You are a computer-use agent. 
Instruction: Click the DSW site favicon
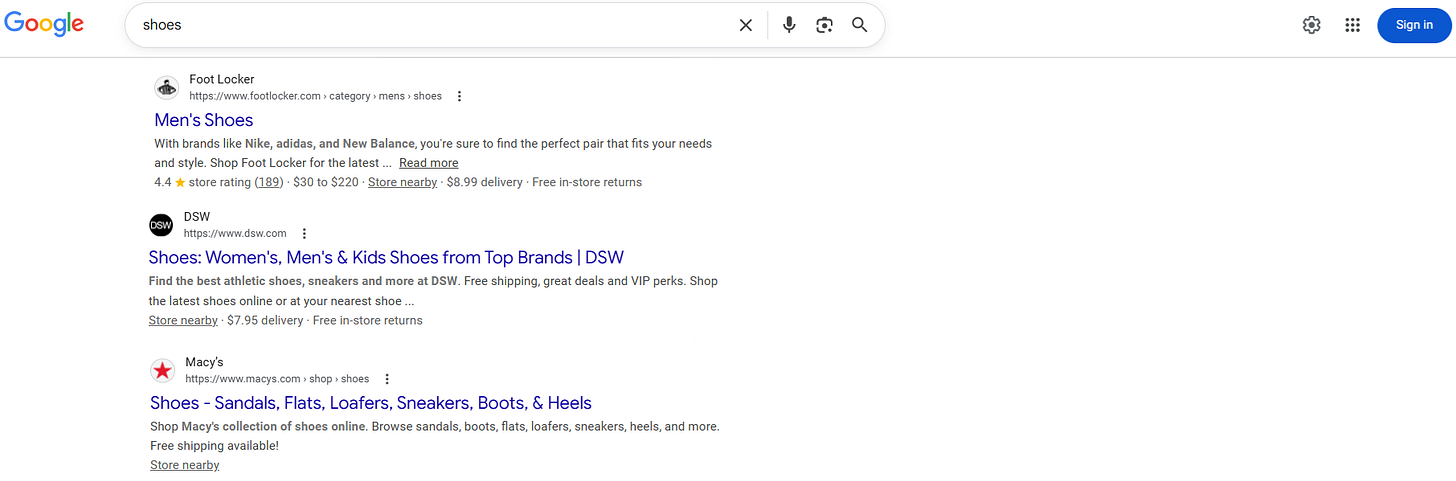click(161, 225)
